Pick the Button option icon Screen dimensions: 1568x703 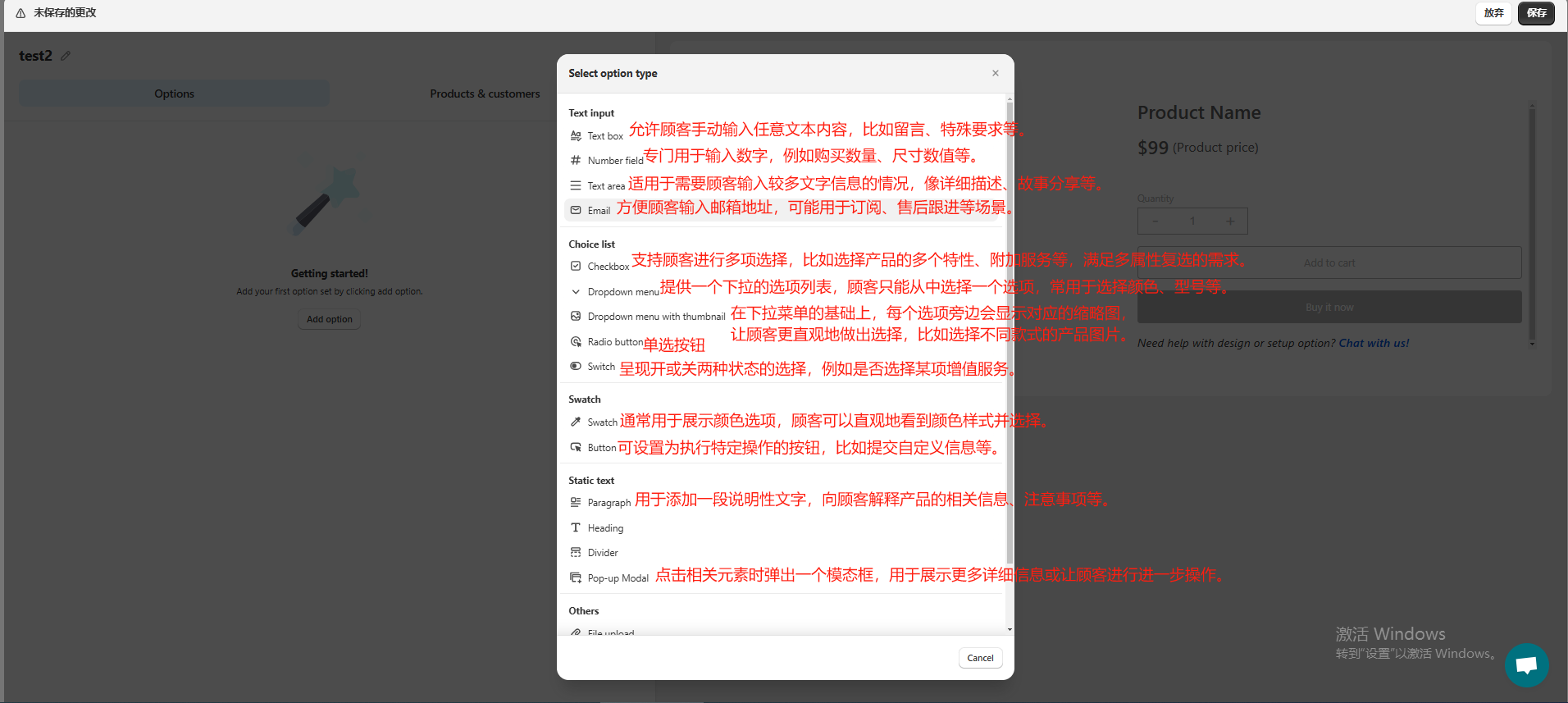(x=576, y=447)
